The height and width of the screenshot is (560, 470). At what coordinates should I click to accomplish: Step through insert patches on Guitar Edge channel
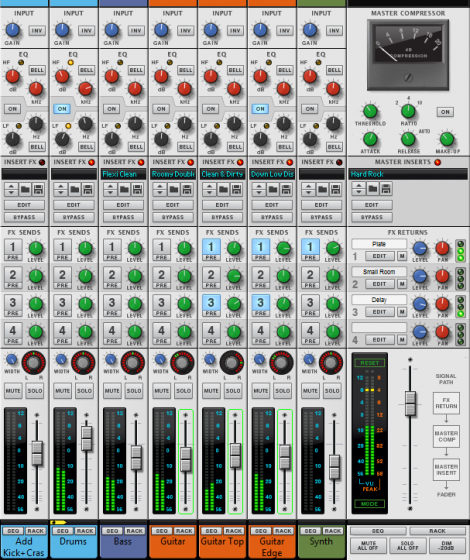click(259, 189)
